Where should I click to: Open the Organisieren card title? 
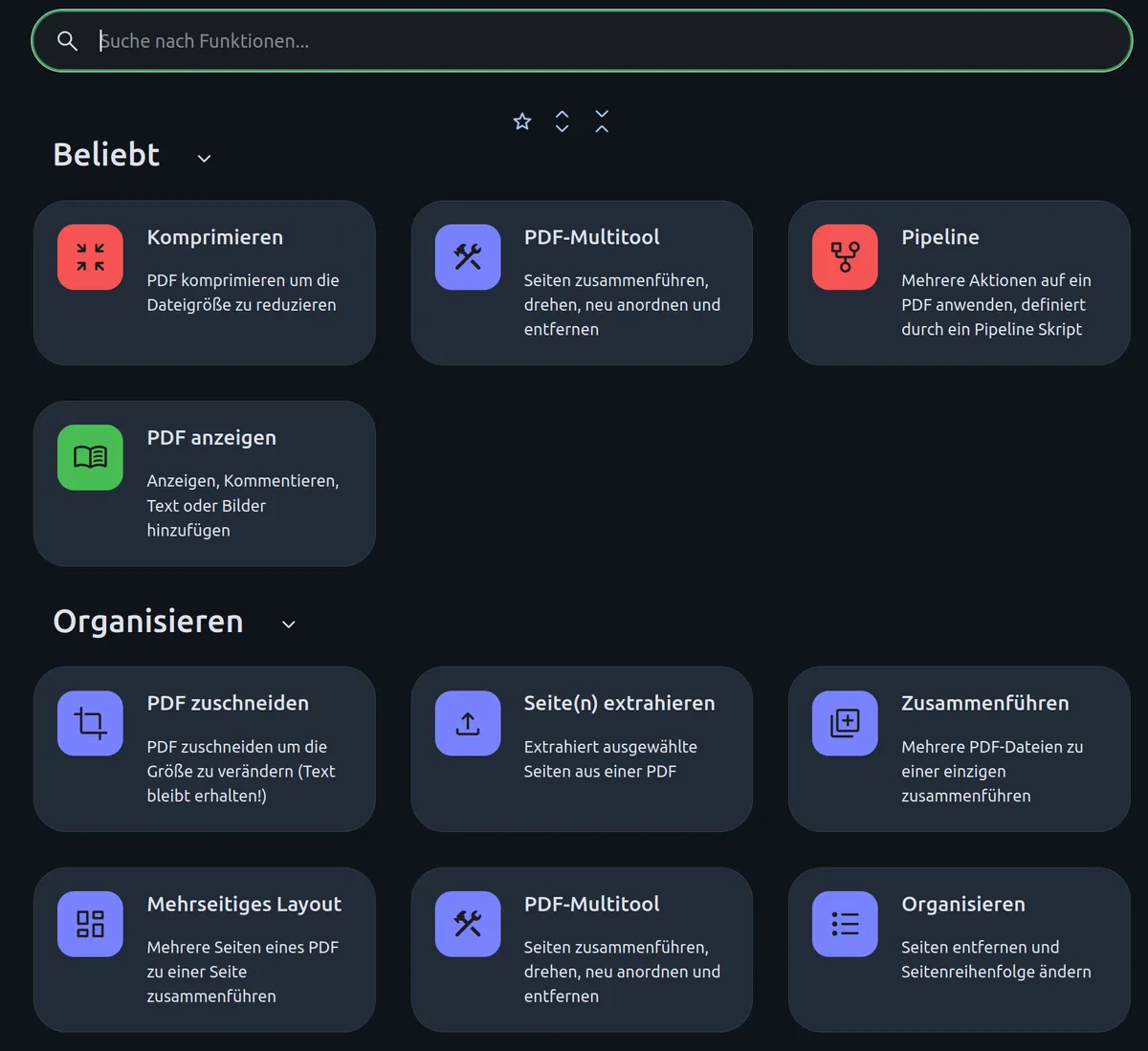tap(963, 904)
